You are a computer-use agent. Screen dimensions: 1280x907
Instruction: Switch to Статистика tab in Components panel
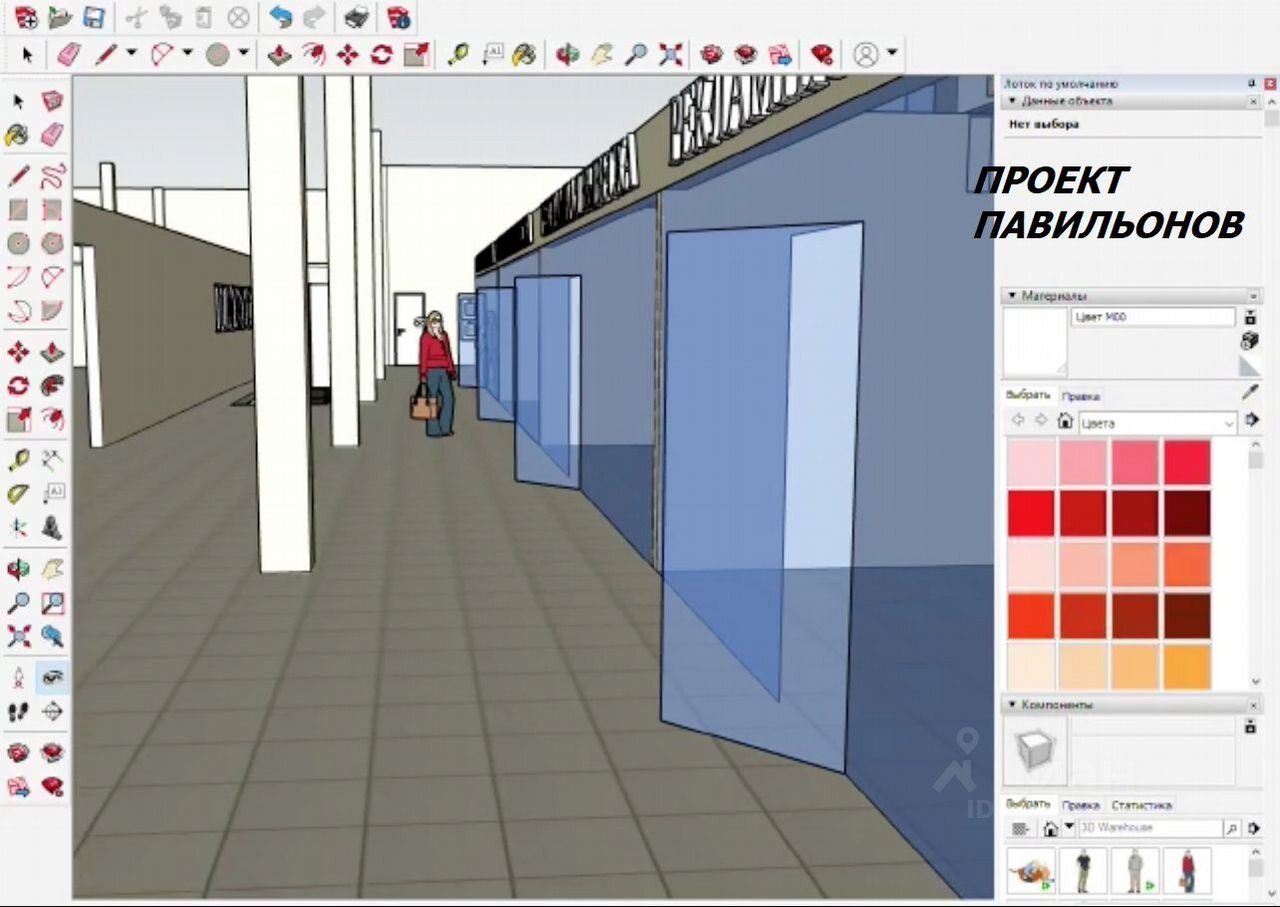pos(1141,805)
